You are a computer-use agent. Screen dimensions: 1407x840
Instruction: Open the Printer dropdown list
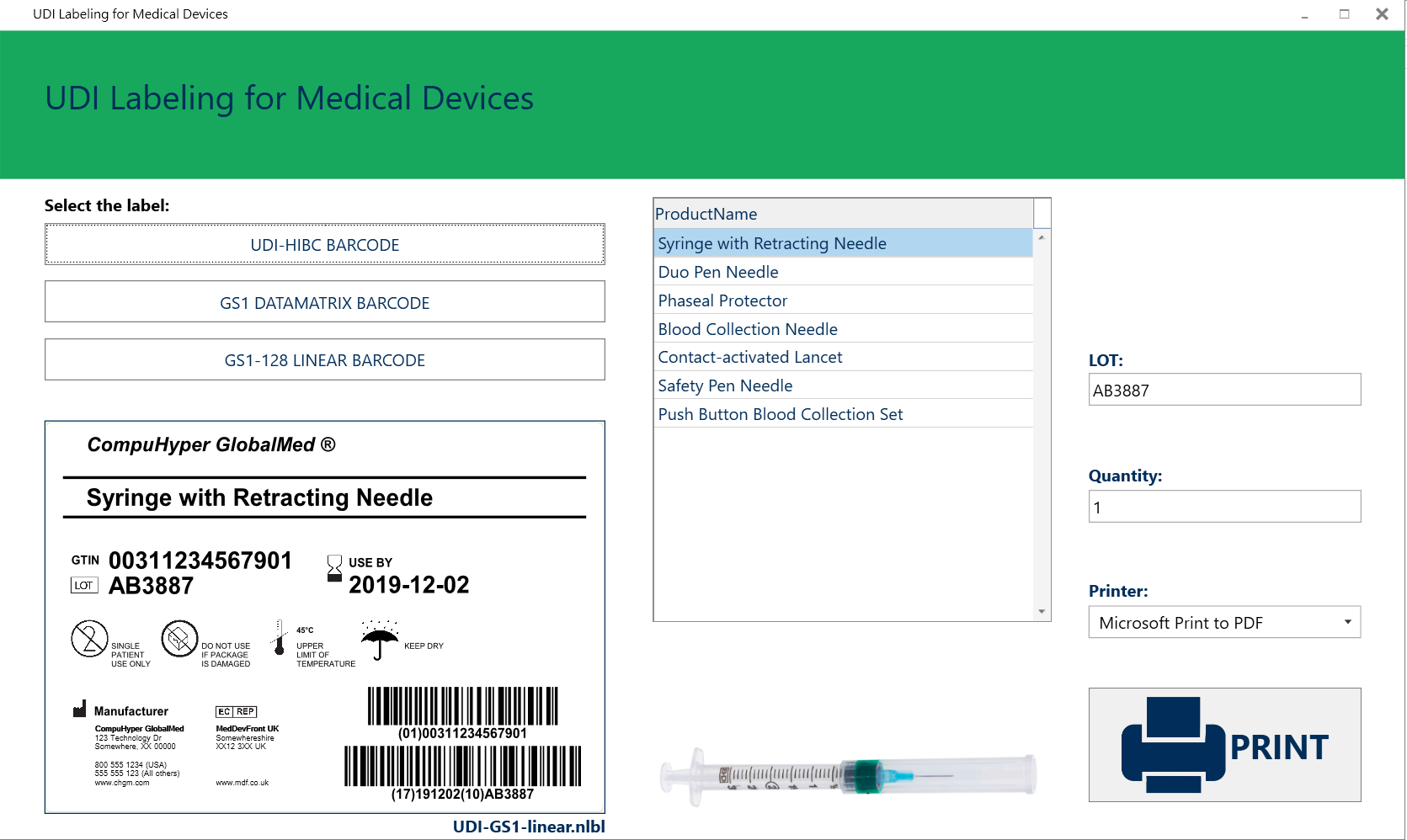click(x=1224, y=623)
